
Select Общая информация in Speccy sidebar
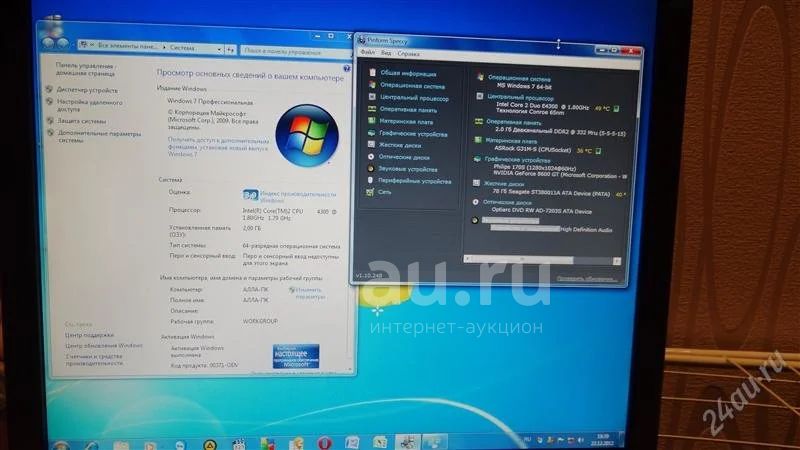tap(408, 73)
